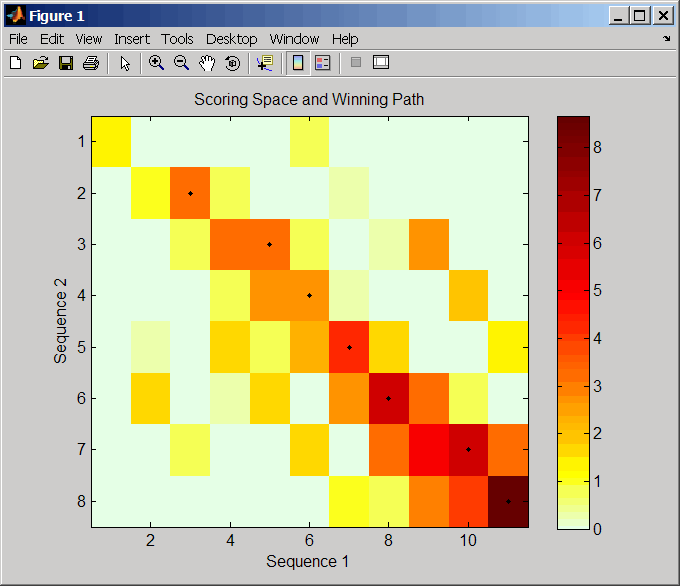Click the Show Plot Tools icon
Screen dimensions: 680x586
coord(381,62)
